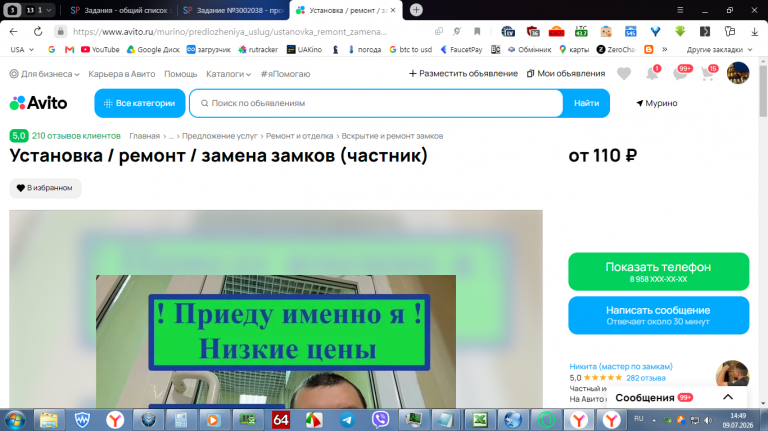Go to Ремонт и отделка breadcrumb

299,136
